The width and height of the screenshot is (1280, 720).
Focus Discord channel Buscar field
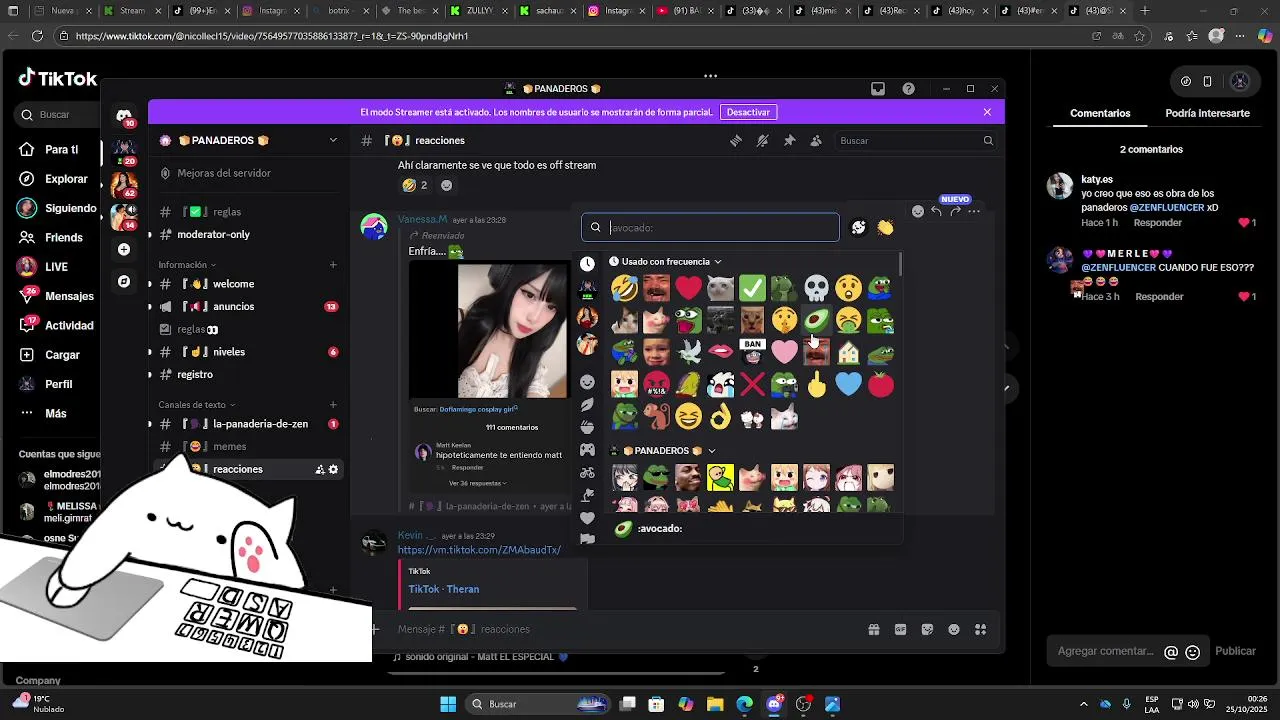point(915,141)
